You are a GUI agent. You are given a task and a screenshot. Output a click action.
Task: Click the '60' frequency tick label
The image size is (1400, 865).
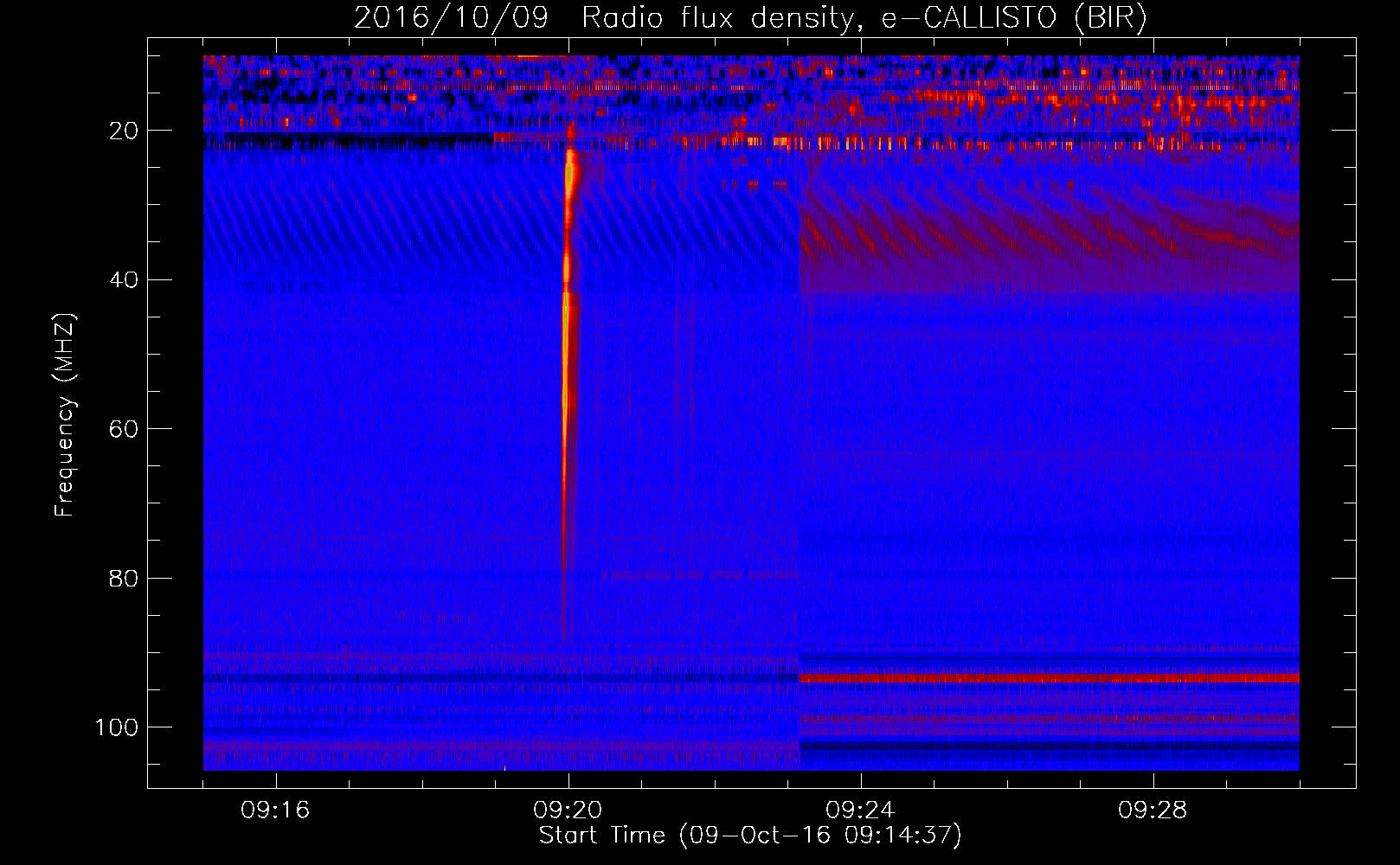[125, 429]
